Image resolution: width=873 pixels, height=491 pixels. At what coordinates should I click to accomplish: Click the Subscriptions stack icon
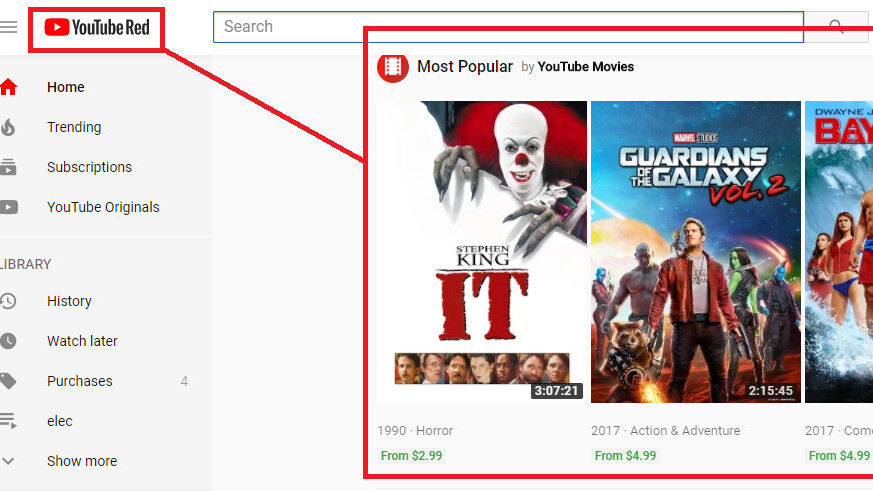8,167
